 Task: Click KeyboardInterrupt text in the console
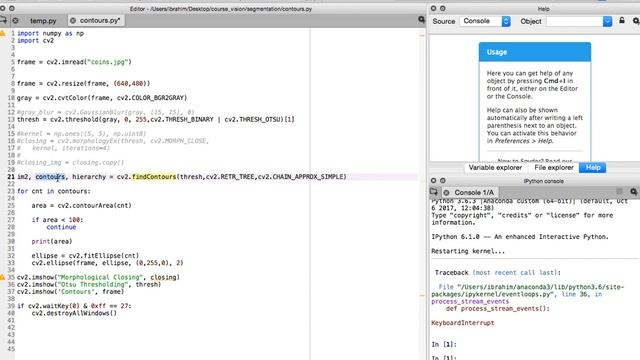[x=463, y=323]
